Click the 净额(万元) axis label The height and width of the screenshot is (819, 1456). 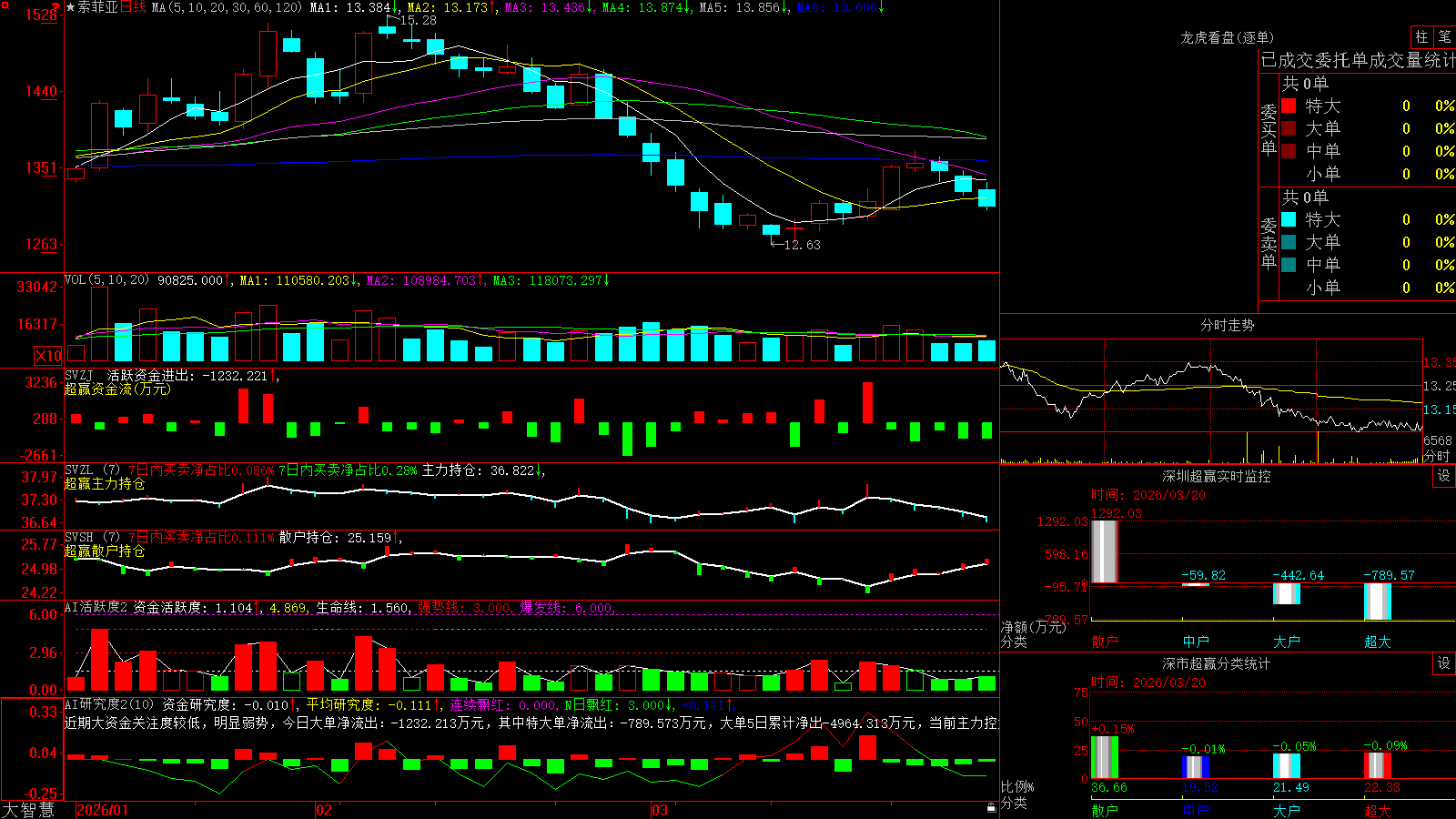coord(1033,627)
